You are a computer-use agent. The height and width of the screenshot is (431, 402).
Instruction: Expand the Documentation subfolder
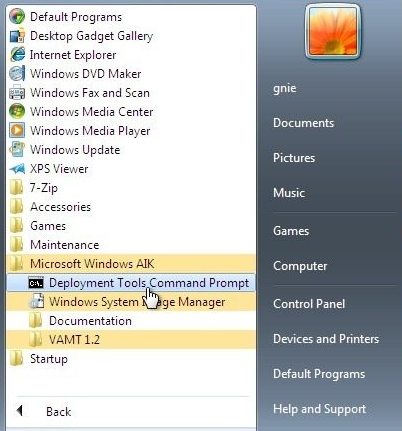[131, 321]
